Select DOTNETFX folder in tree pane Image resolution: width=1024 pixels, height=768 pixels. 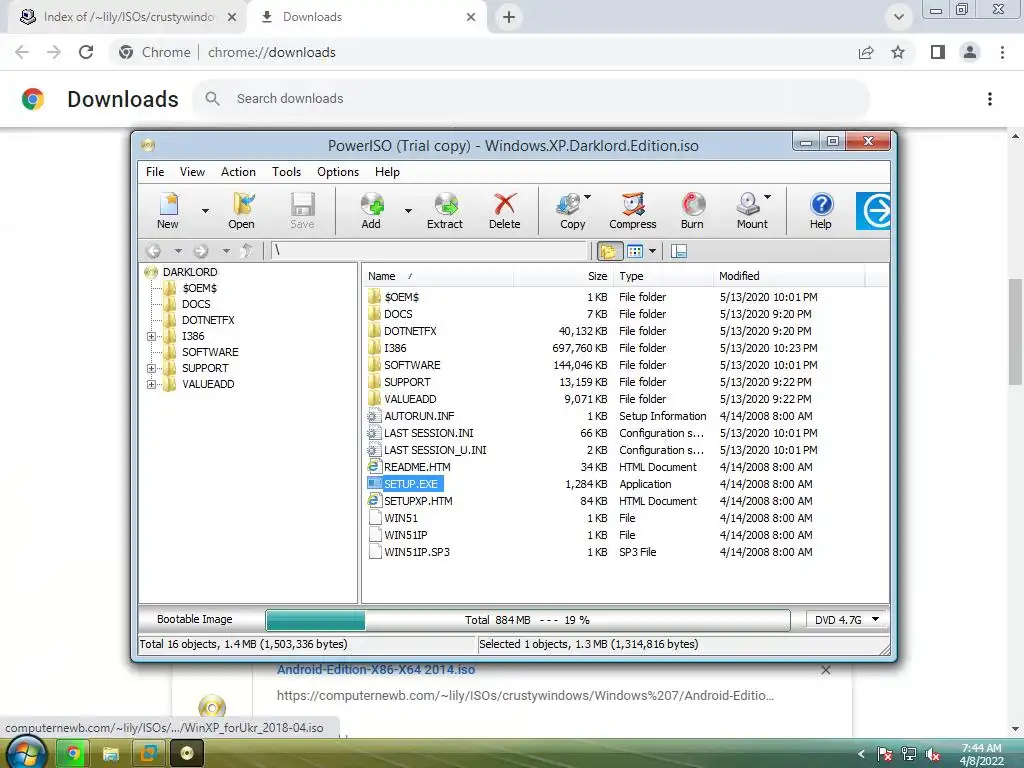(208, 320)
